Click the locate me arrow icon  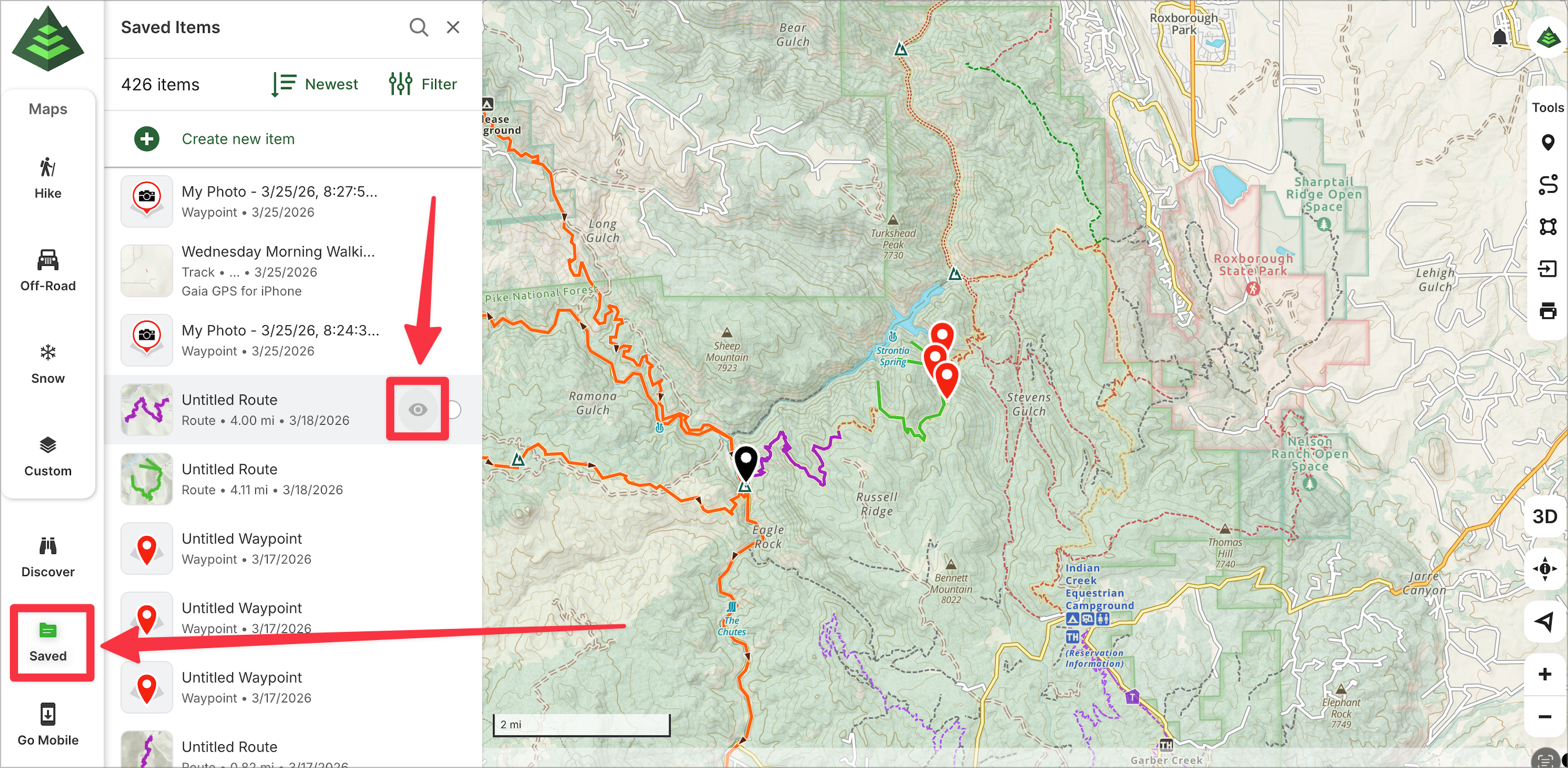tap(1544, 621)
